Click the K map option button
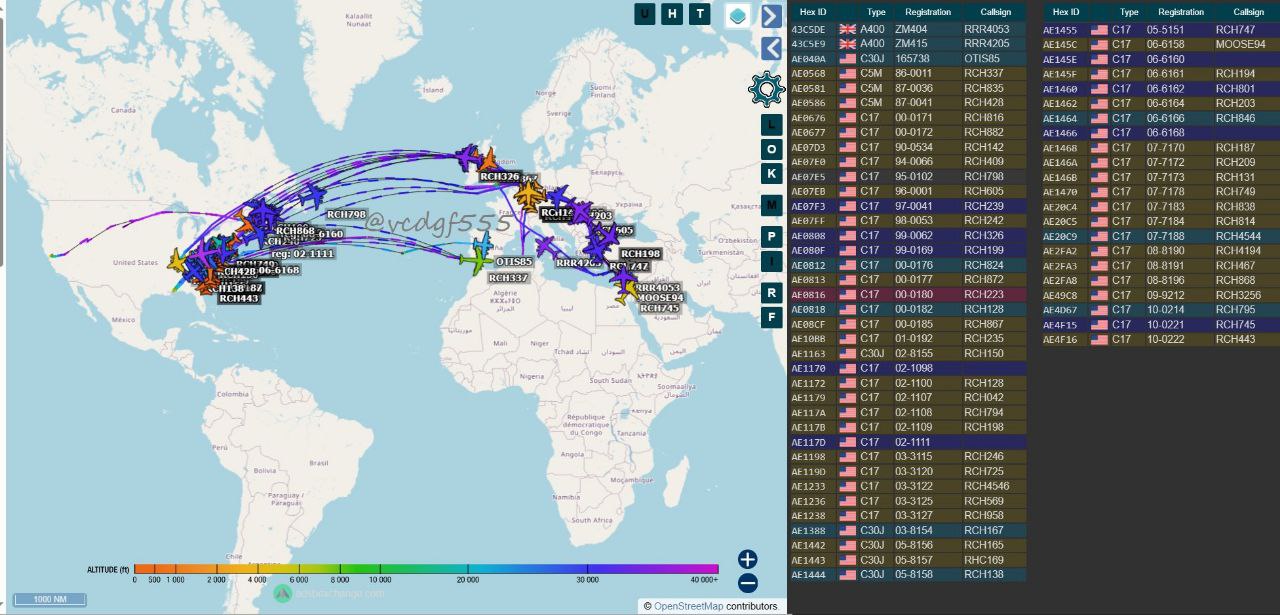The image size is (1280, 615). click(x=771, y=173)
